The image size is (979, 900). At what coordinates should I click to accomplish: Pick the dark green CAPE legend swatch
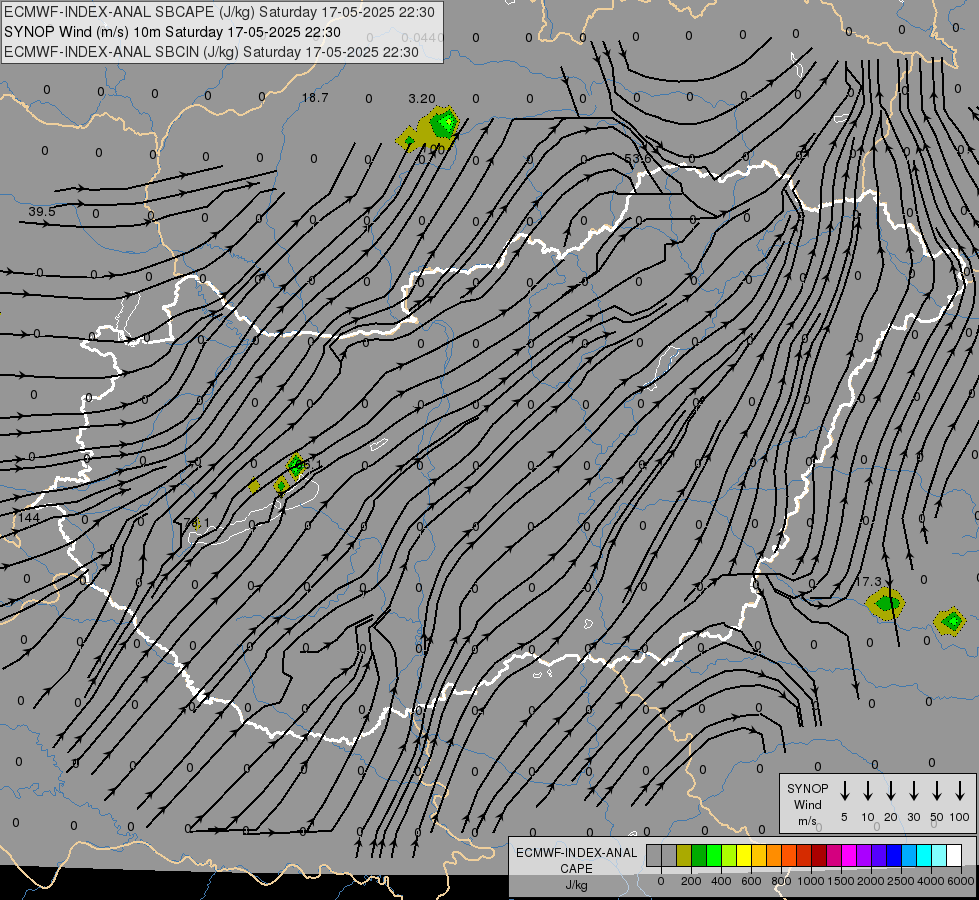[x=699, y=855]
